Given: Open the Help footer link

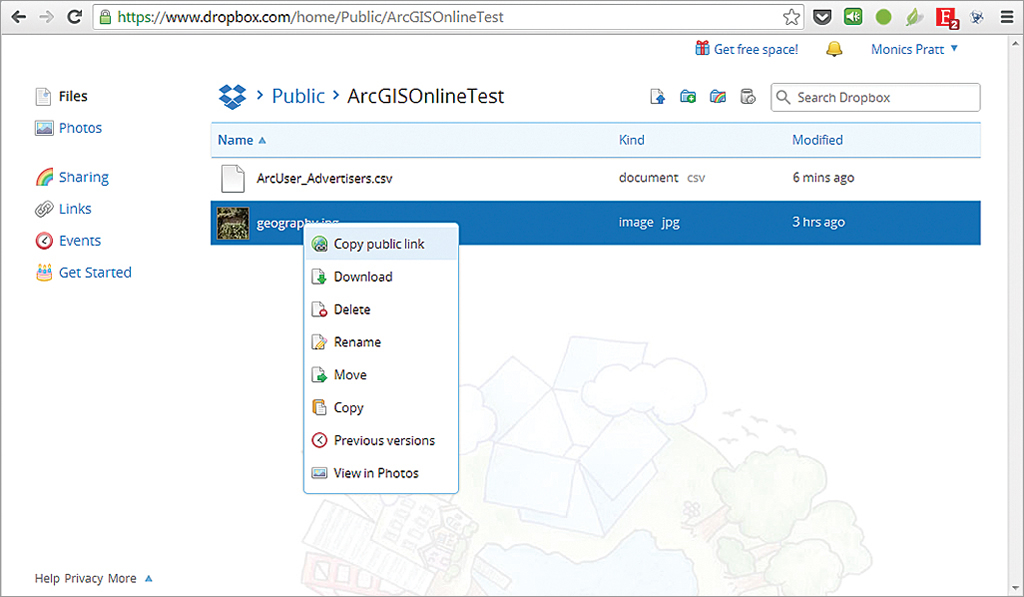Looking at the screenshot, I should click(47, 578).
